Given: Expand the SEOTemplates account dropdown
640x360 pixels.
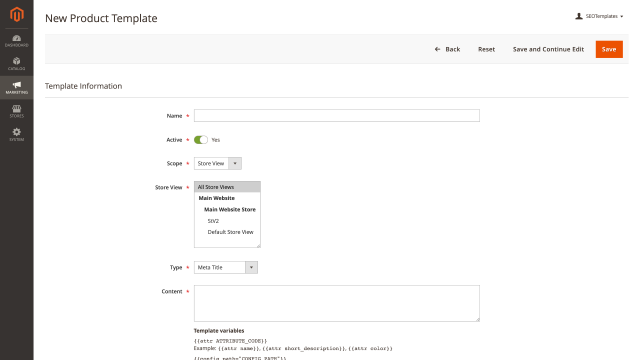Looking at the screenshot, I should coord(604,16).
